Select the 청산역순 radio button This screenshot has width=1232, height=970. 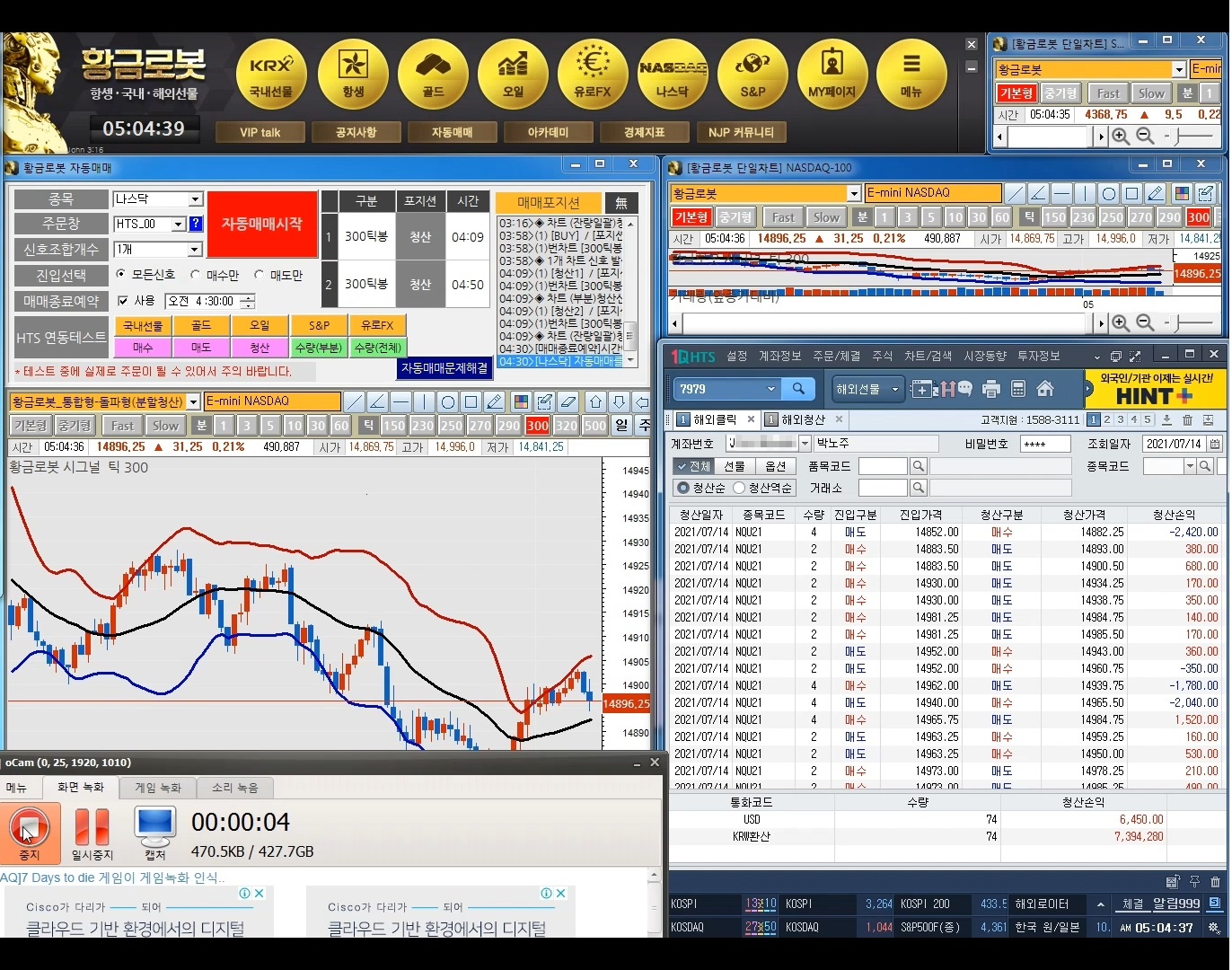pos(739,488)
